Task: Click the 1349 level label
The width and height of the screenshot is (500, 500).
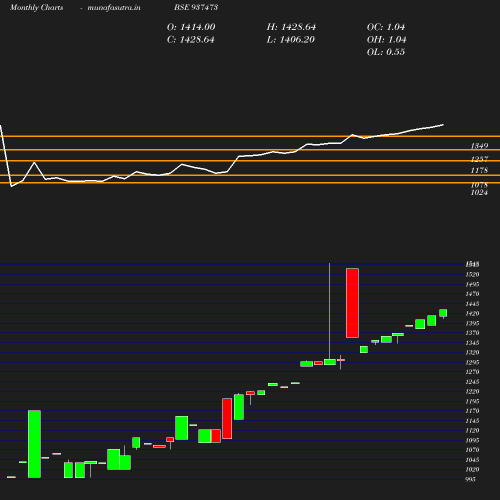Action: click(479, 146)
